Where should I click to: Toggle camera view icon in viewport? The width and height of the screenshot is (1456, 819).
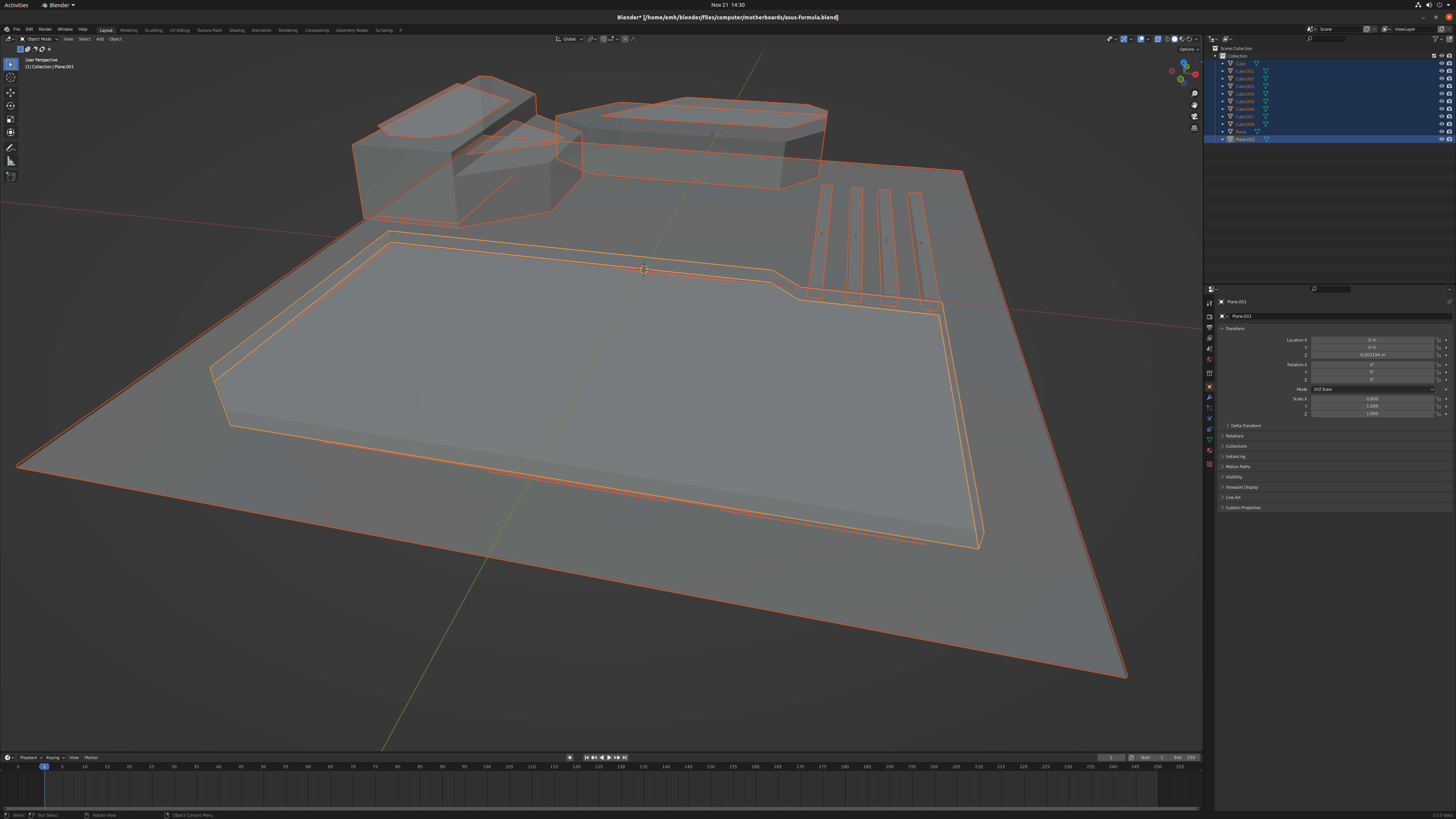[1194, 116]
